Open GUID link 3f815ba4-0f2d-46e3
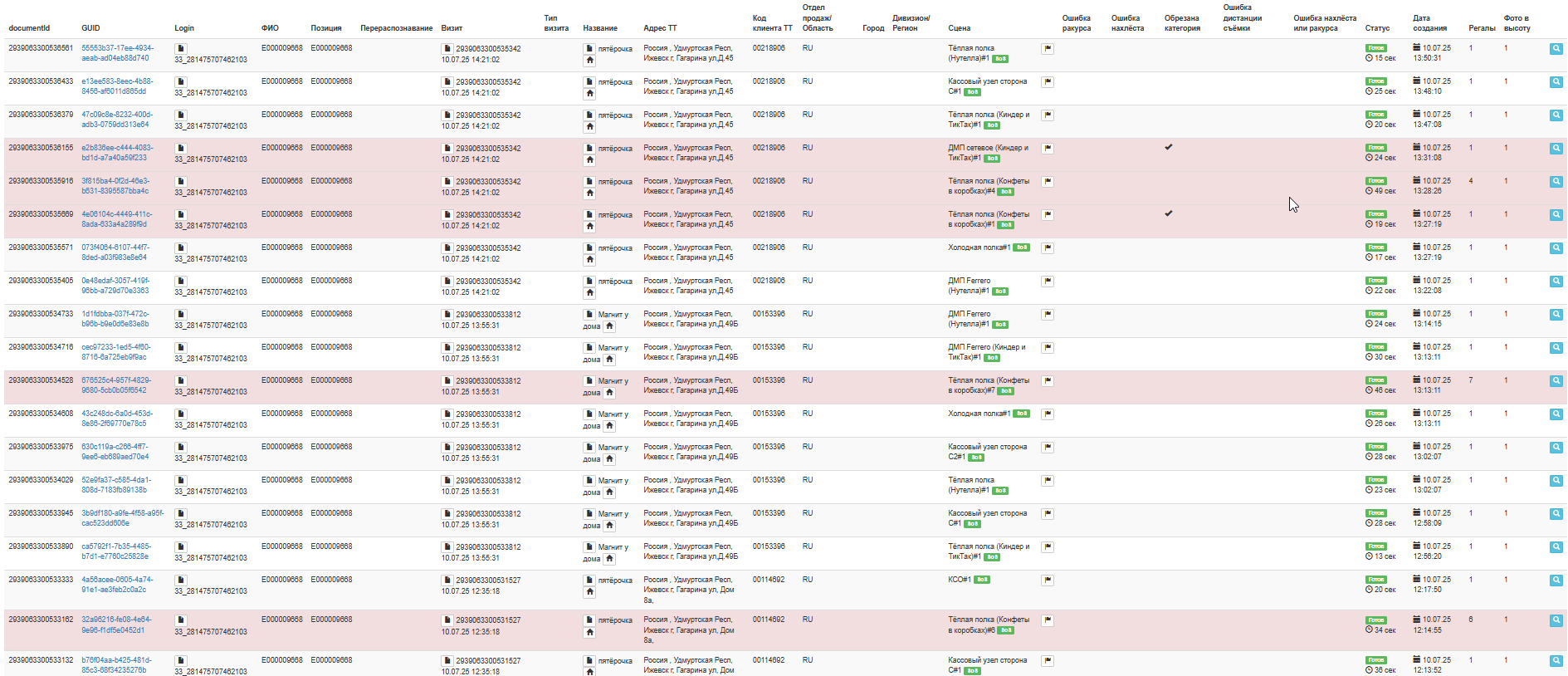This screenshot has width=1568, height=676. pyautogui.click(x=115, y=186)
